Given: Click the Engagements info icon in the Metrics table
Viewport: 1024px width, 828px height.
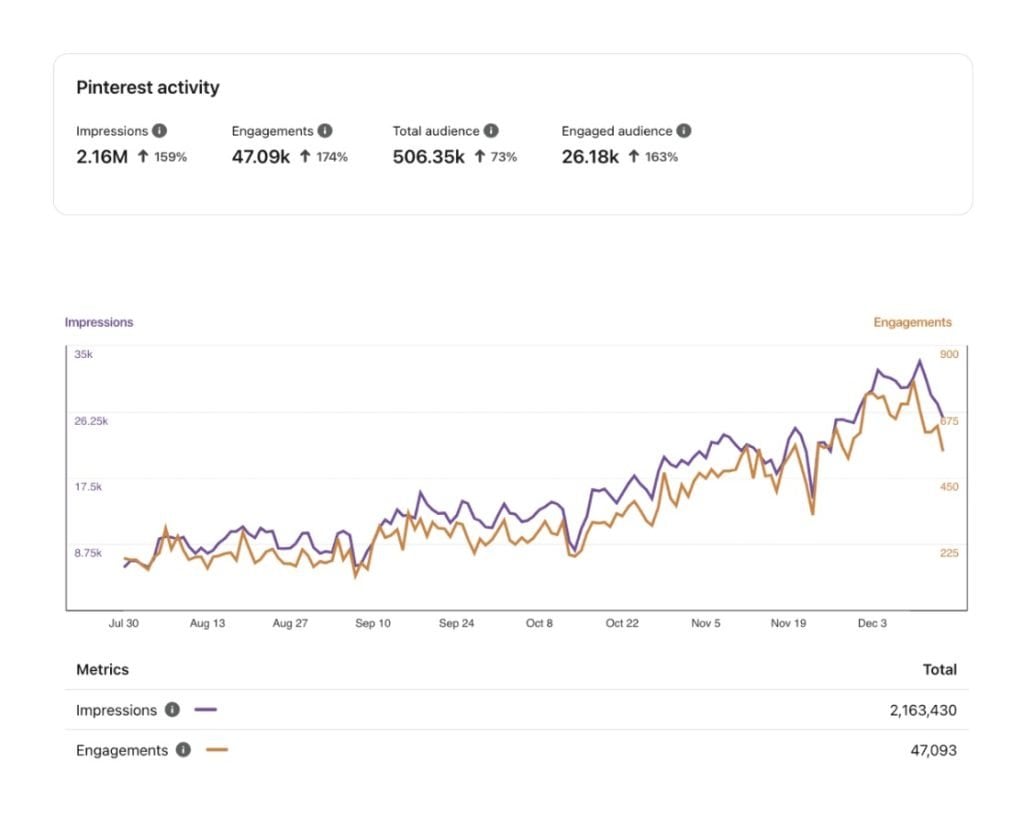Looking at the screenshot, I should click(183, 750).
